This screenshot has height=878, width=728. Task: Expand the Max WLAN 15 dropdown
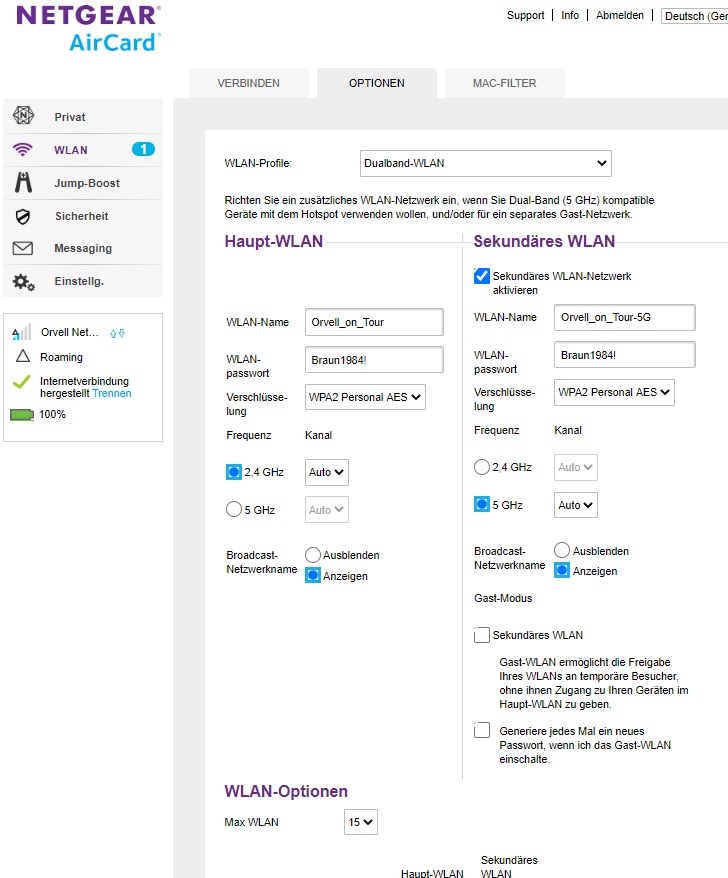tap(361, 822)
